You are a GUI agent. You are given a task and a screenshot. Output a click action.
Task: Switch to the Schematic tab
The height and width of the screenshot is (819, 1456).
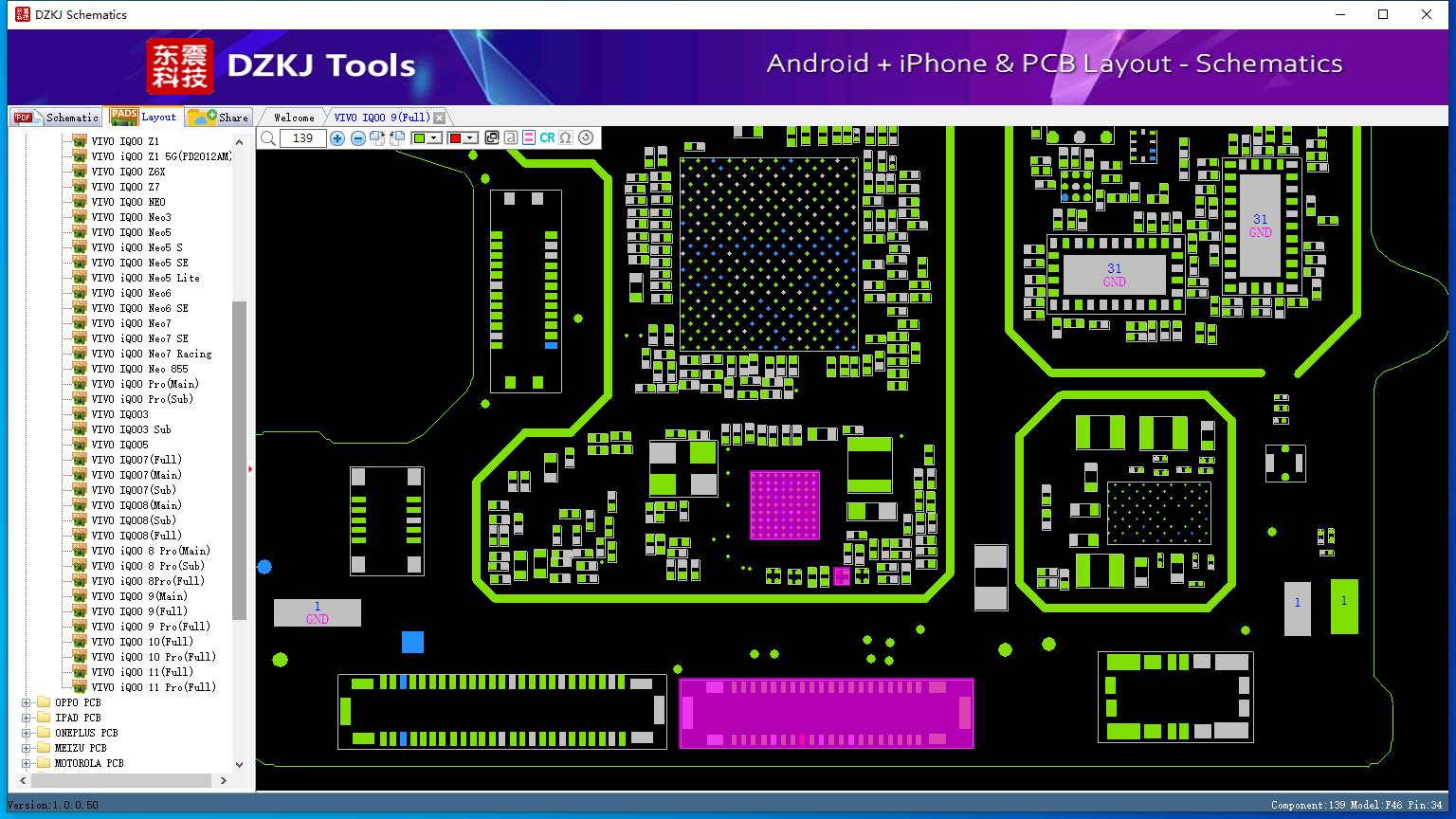coord(56,118)
